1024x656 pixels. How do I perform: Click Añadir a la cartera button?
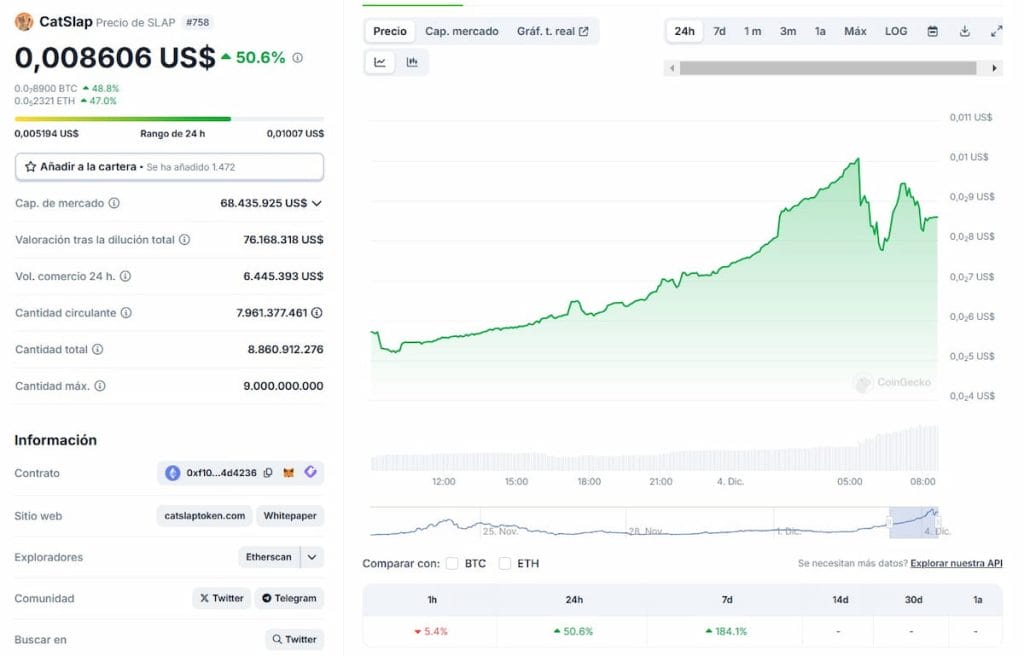click(169, 167)
